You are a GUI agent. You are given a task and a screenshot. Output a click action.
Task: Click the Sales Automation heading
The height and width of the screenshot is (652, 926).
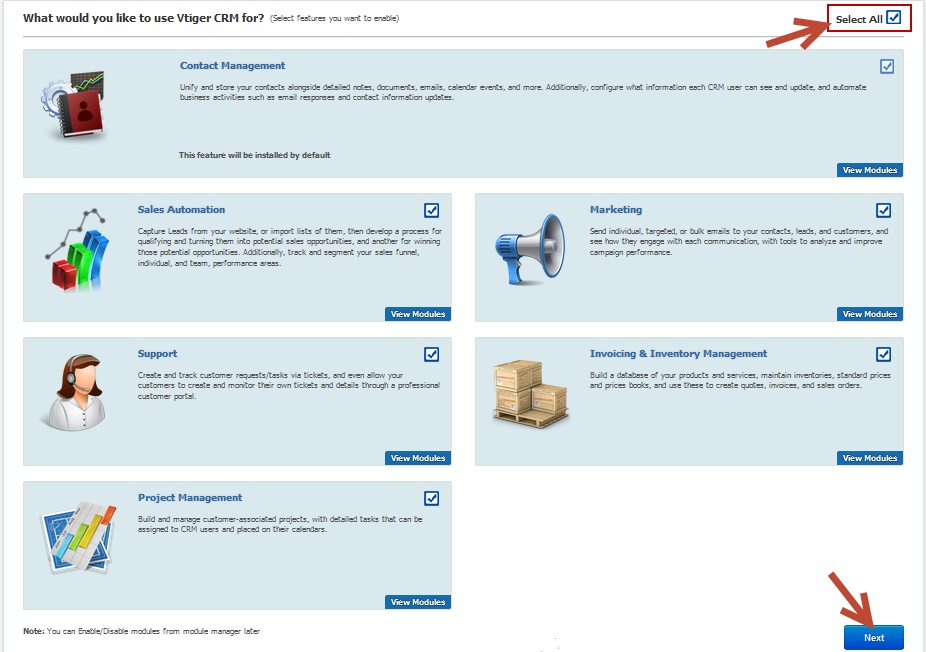coord(181,210)
